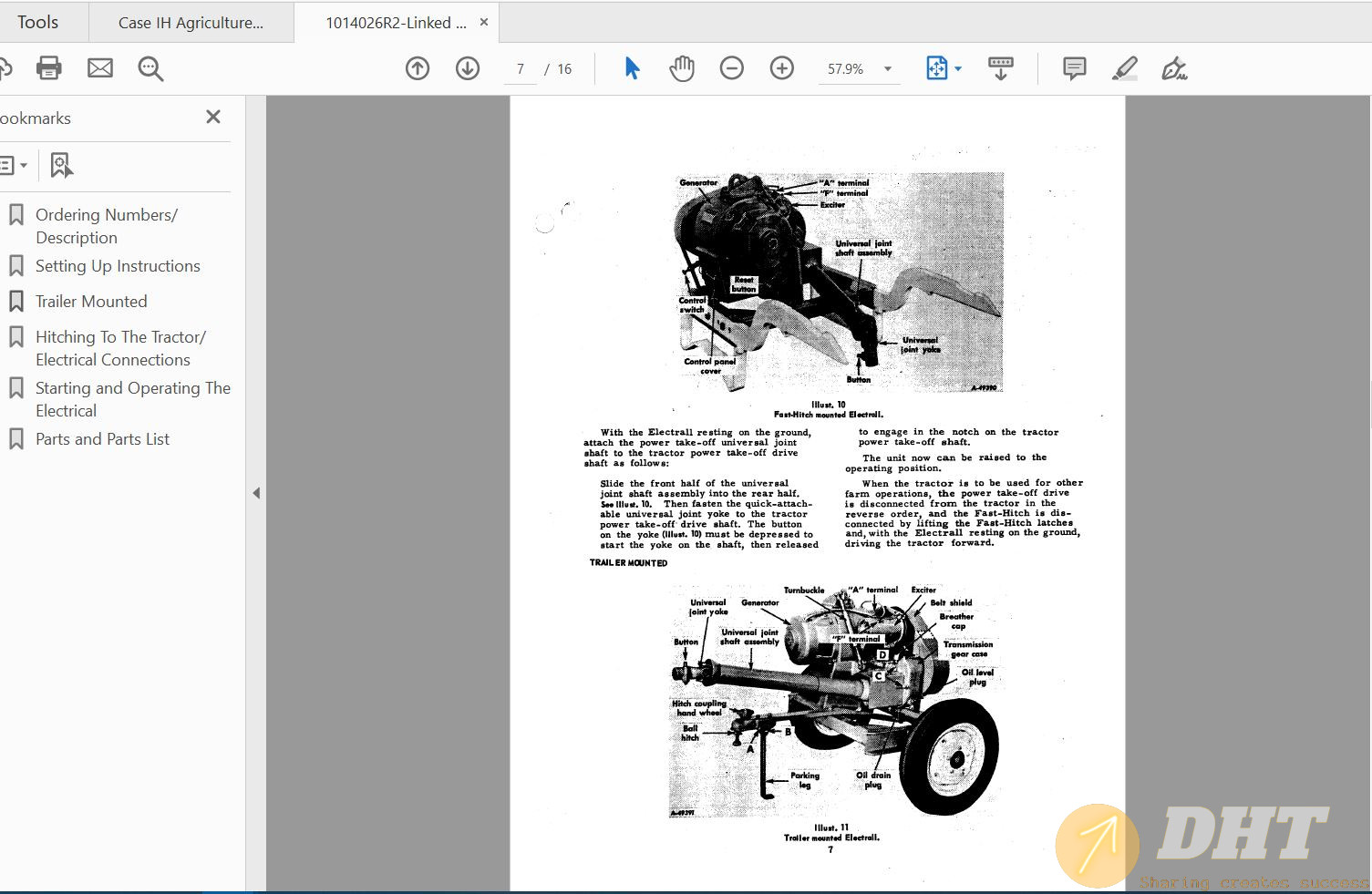The image size is (1372, 894).
Task: Open bookmarks options menu dropdown
Action: tap(13, 166)
